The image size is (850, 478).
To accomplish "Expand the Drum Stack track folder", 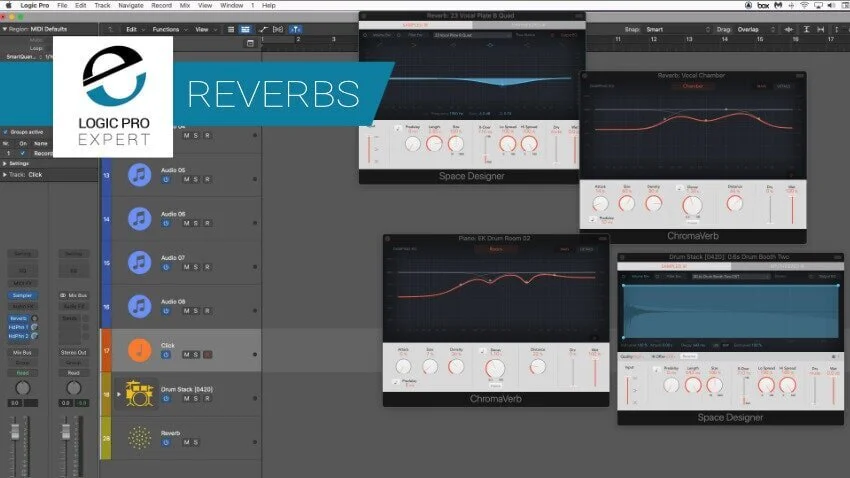I will coord(119,394).
